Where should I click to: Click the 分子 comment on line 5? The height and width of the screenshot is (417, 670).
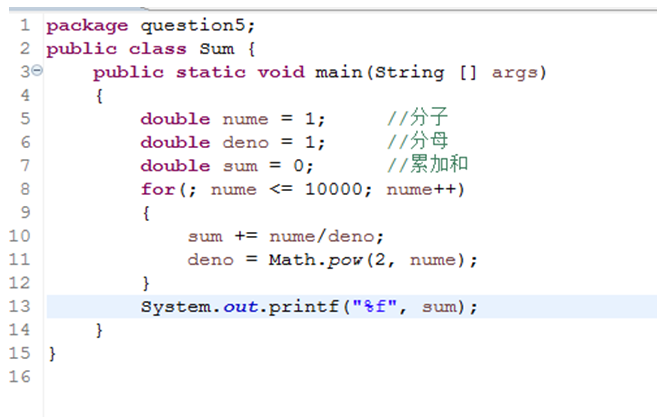coord(418,119)
